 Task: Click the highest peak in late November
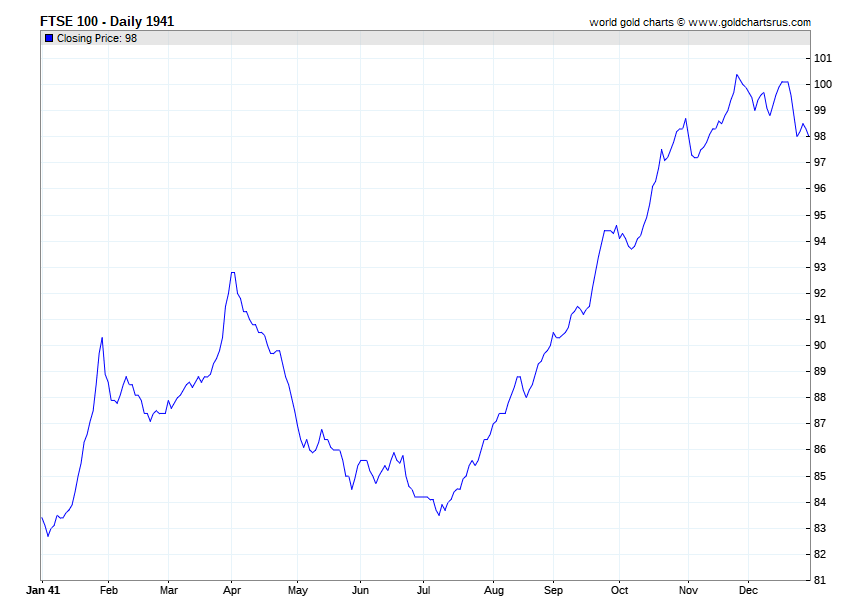click(x=737, y=74)
